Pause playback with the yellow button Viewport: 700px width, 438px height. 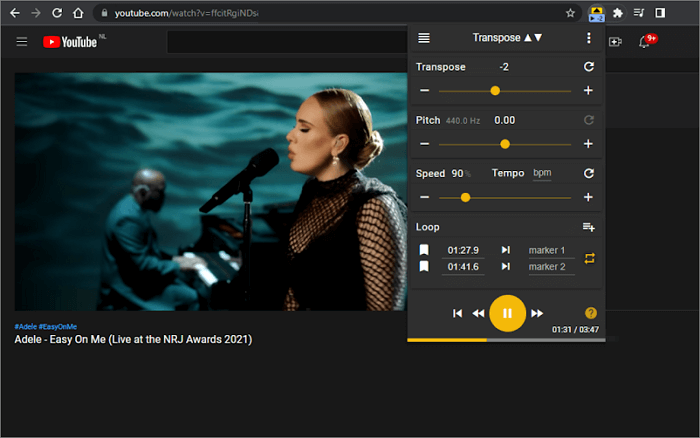tap(507, 313)
